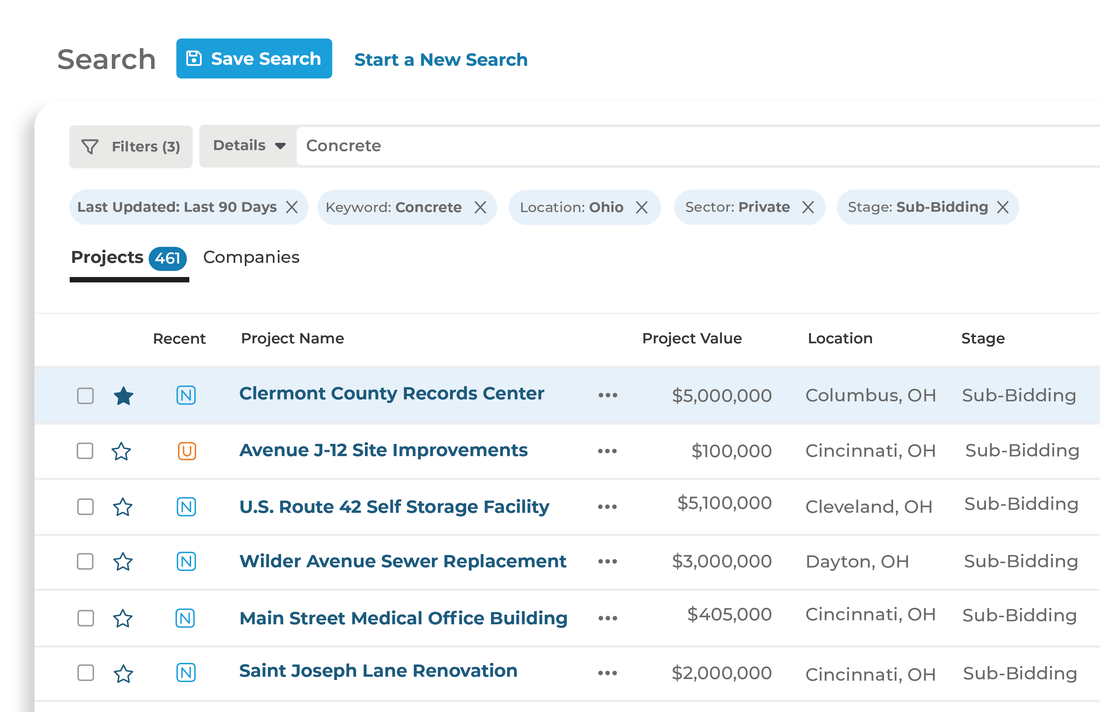Tick checkbox for Saint Joseph Lane Renovation
The image size is (1100, 712).
click(x=86, y=673)
